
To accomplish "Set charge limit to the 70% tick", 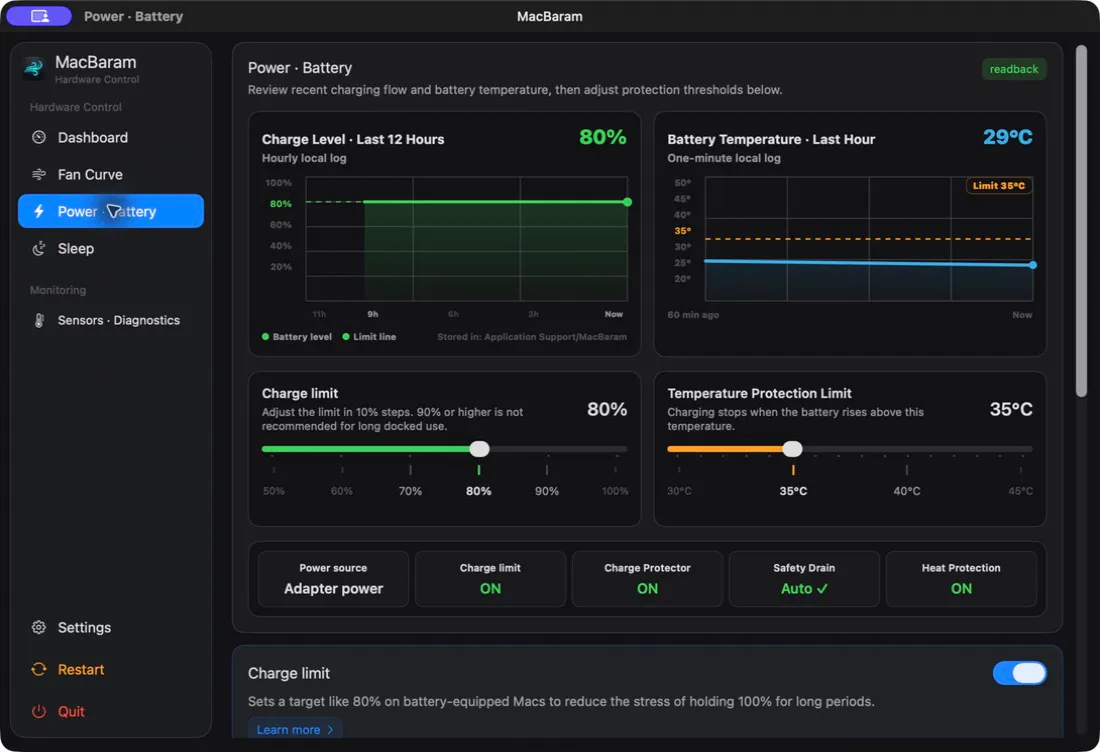I will coord(410,470).
